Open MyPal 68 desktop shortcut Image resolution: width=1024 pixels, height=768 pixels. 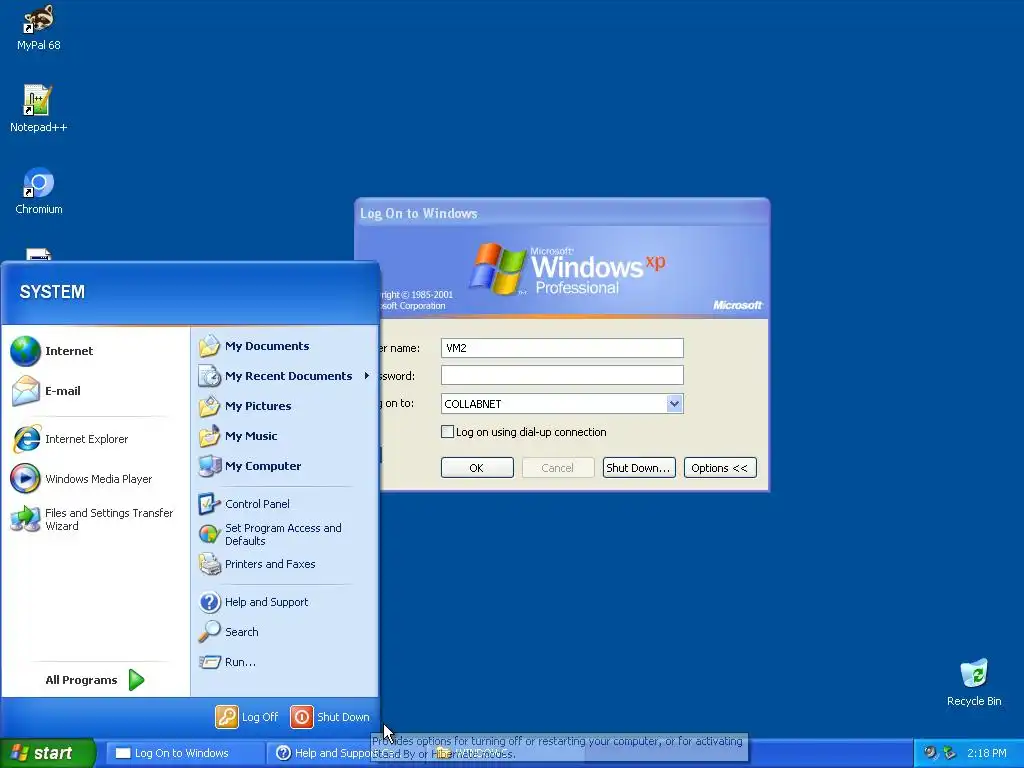[x=39, y=27]
